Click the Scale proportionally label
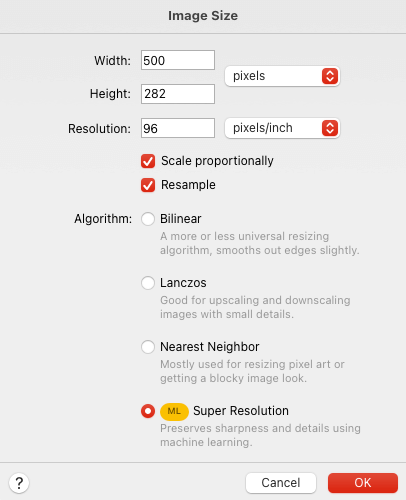This screenshot has height=500, width=406. click(x=217, y=161)
